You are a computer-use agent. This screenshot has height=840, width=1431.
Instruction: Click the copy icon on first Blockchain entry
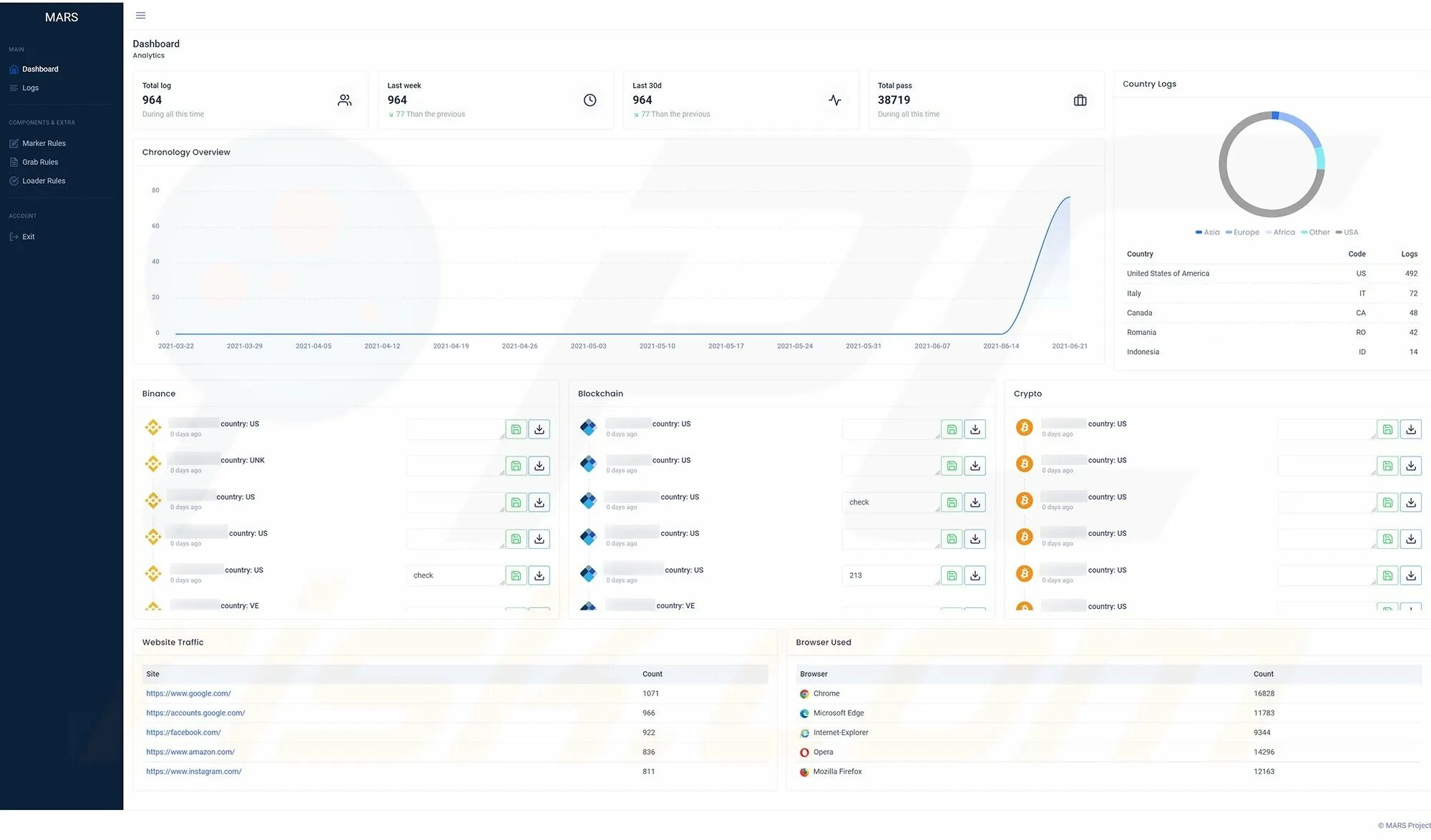[951, 429]
